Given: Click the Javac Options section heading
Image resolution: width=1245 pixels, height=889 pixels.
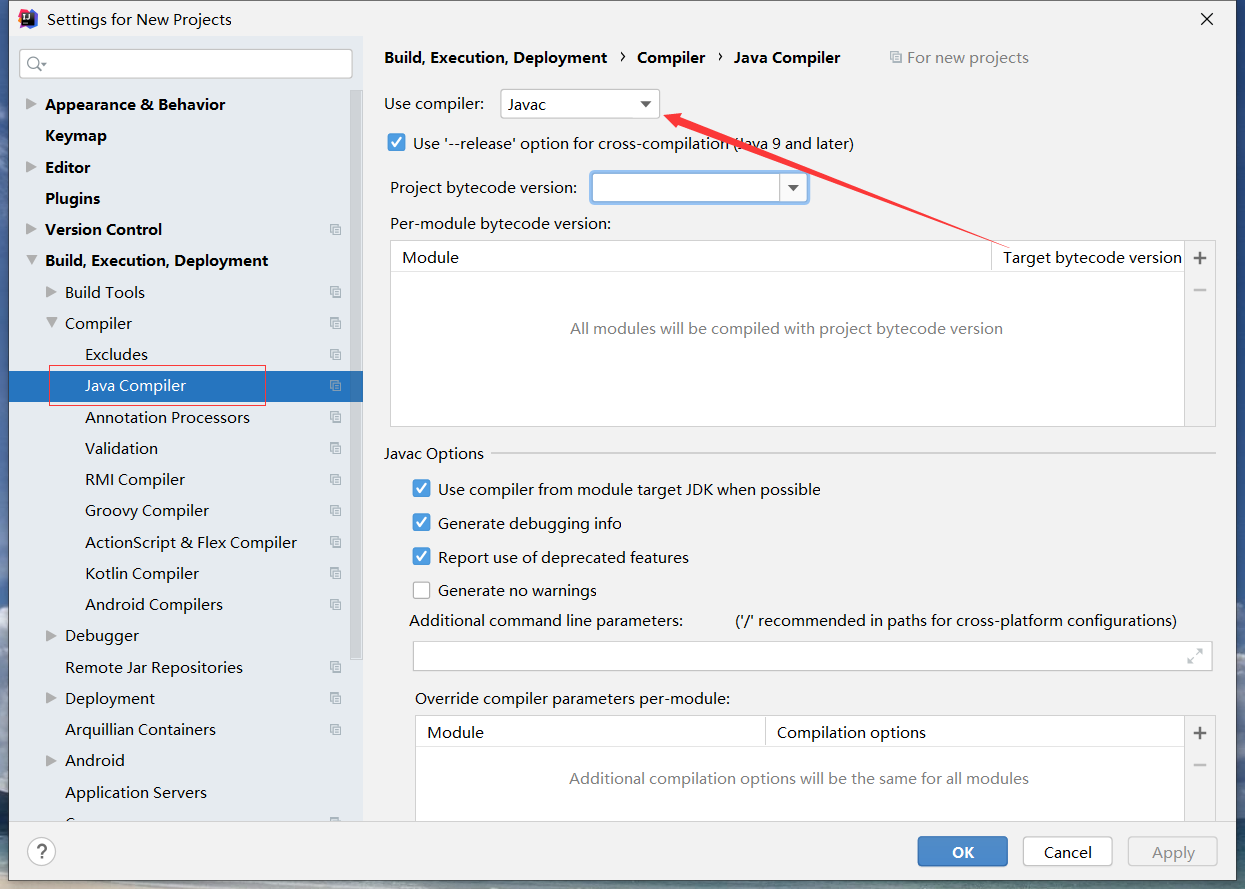Looking at the screenshot, I should (x=434, y=453).
